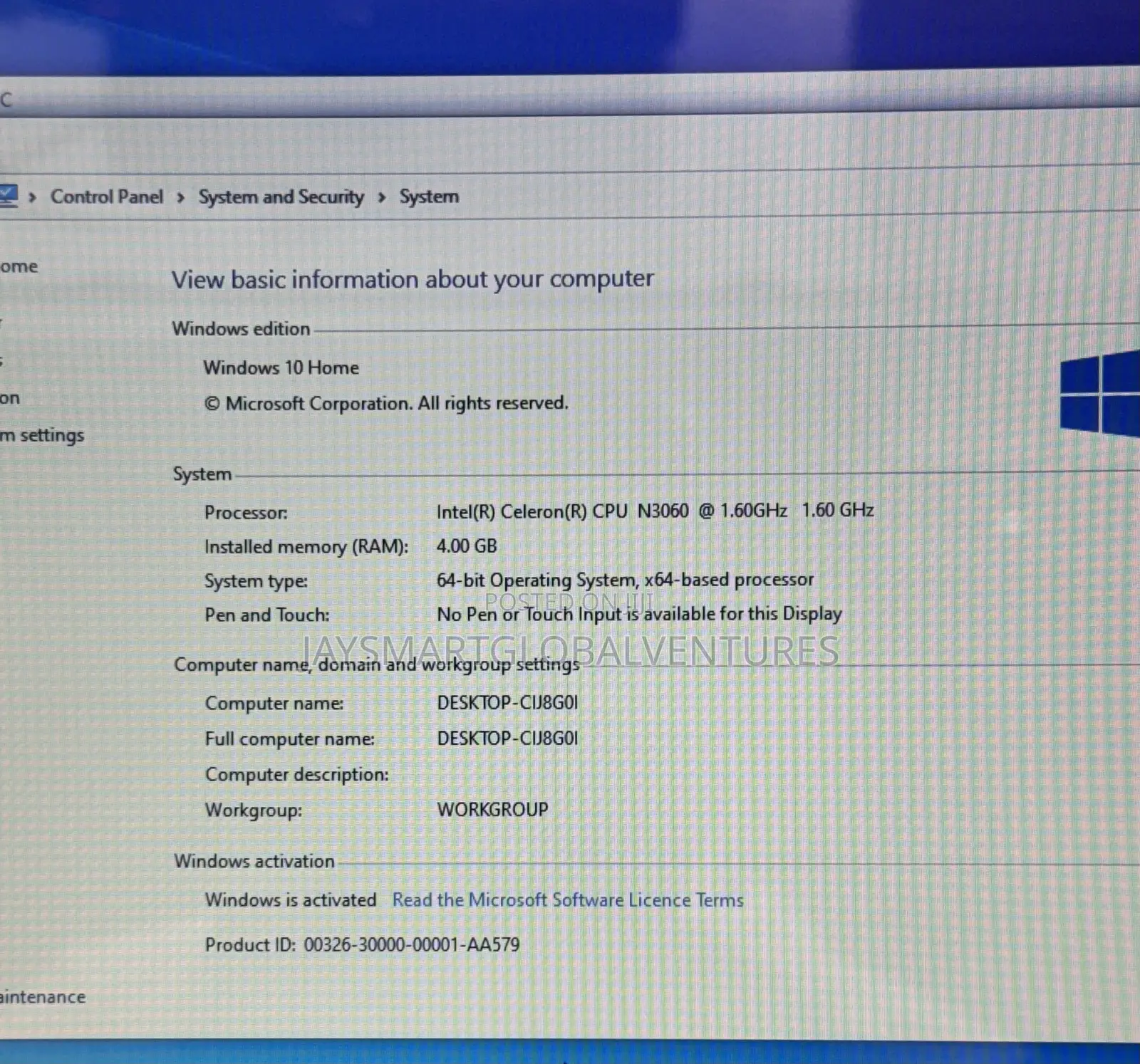The width and height of the screenshot is (1140, 1064).
Task: Expand the chevron before Control Panel
Action: 32,197
